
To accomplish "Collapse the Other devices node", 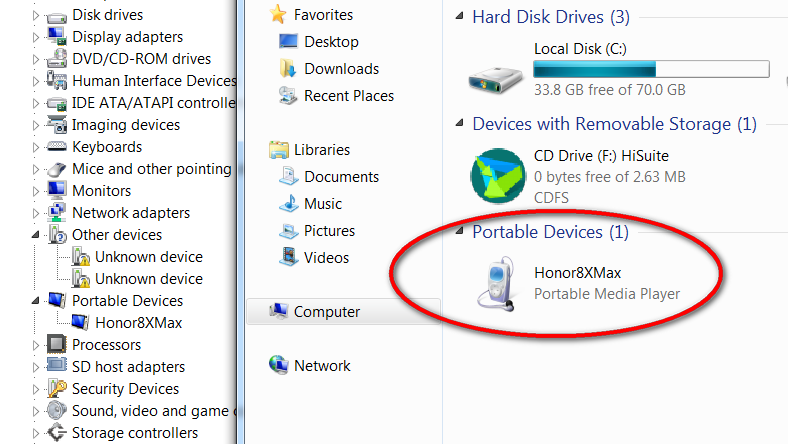I will click(x=36, y=235).
